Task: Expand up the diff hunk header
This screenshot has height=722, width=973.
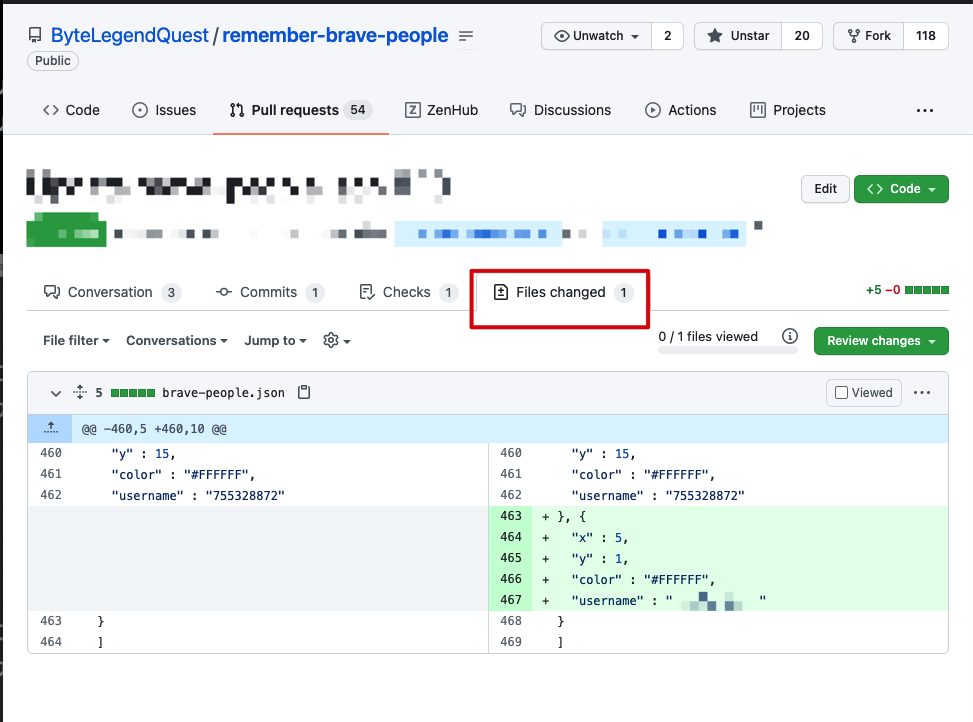Action: (50, 429)
